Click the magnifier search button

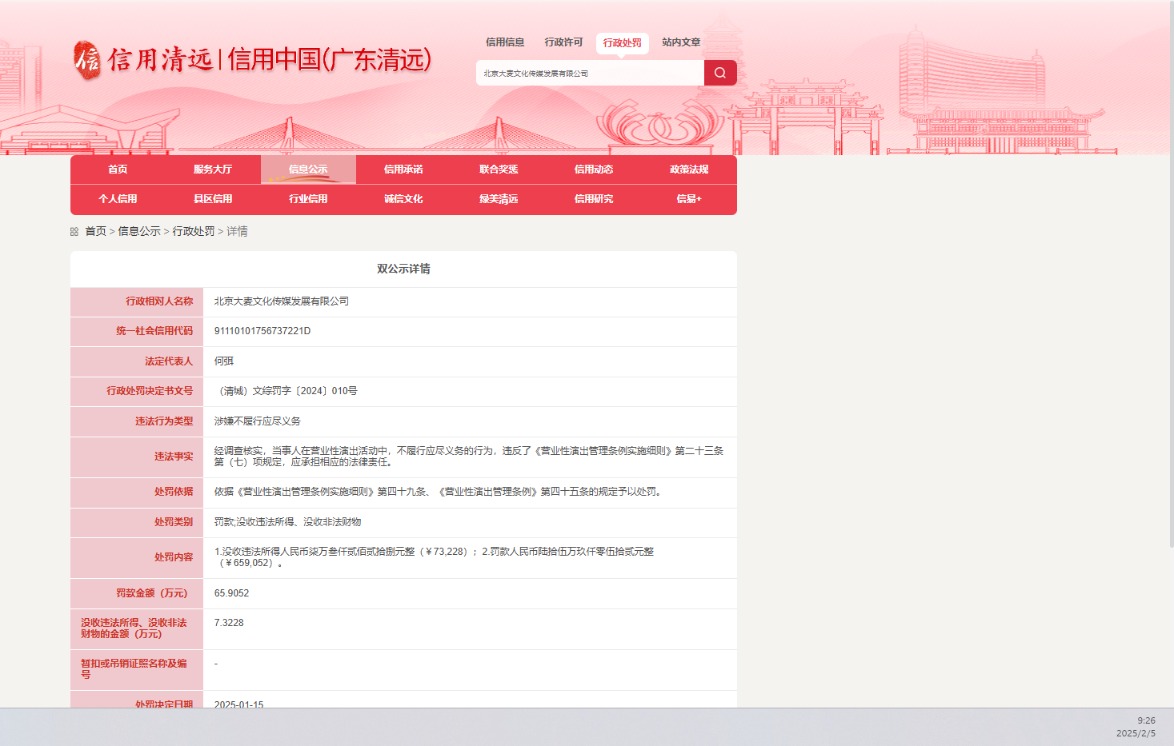(x=720, y=73)
